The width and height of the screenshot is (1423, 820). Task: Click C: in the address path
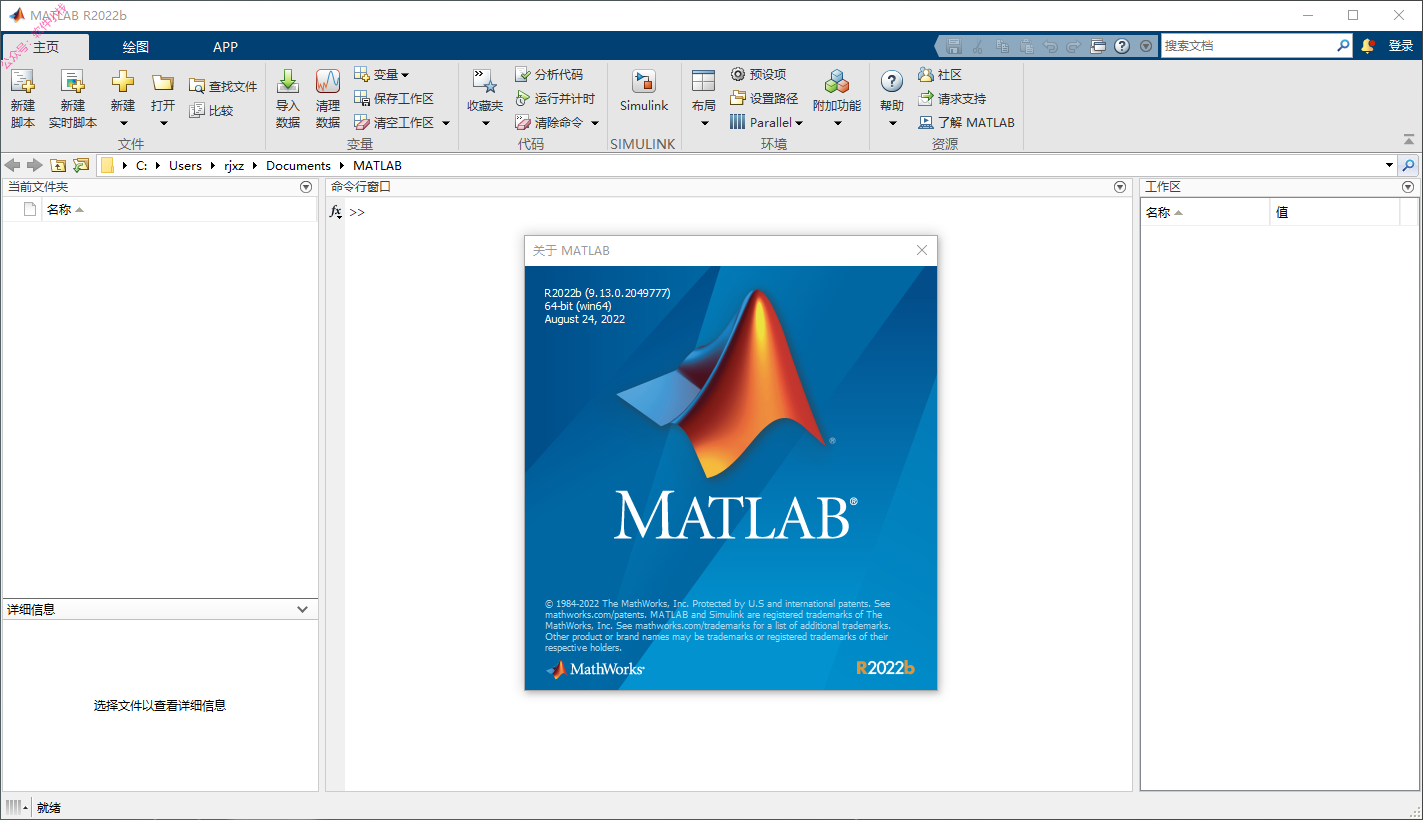(141, 166)
